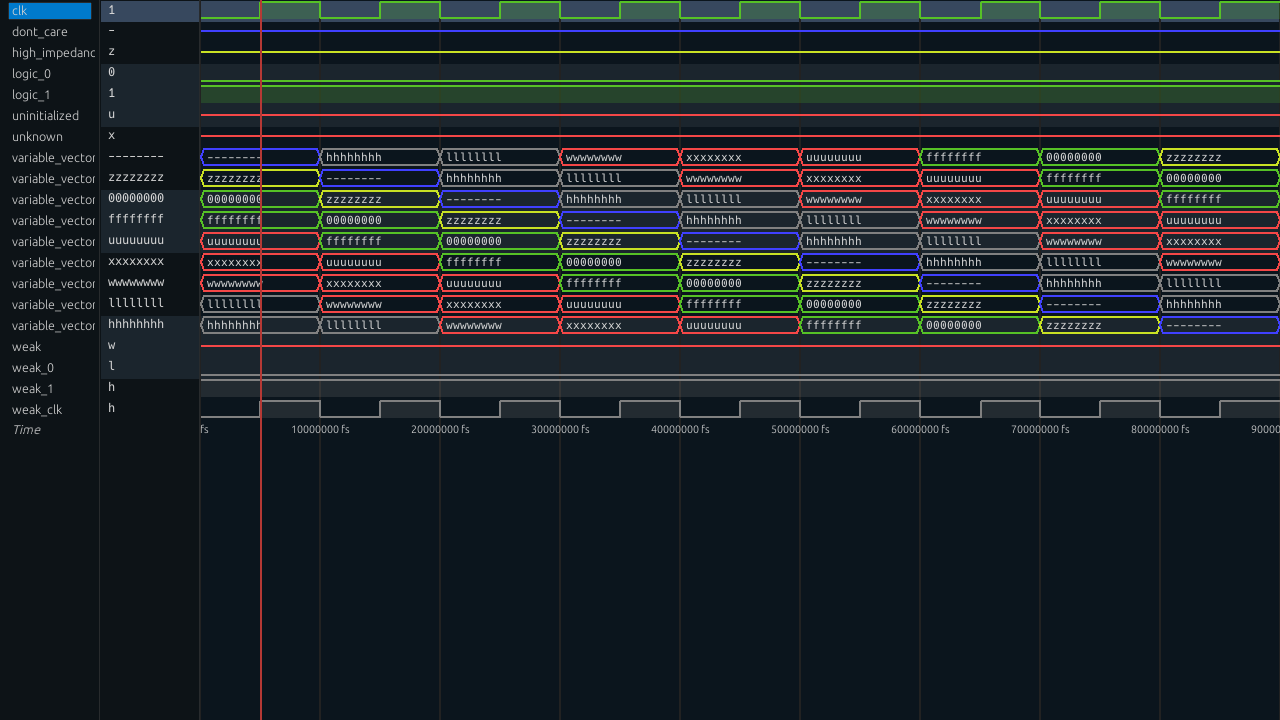Click the 50000000 fs timeline tick label
The width and height of the screenshot is (1280, 720).
pyautogui.click(x=800, y=429)
